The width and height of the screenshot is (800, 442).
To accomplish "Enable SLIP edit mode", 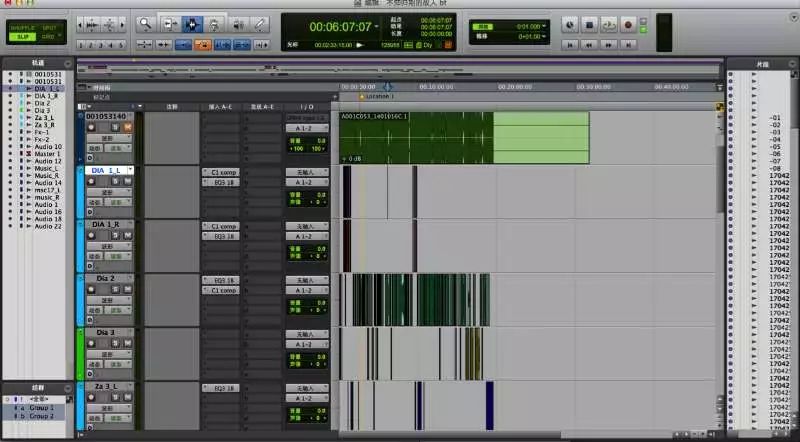I will click(22, 37).
